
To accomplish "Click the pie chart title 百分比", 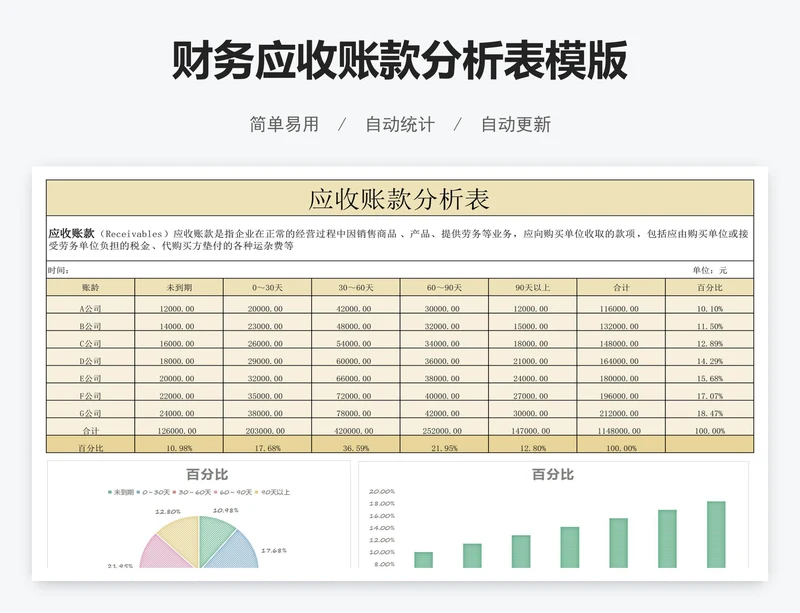I will click(x=207, y=474).
